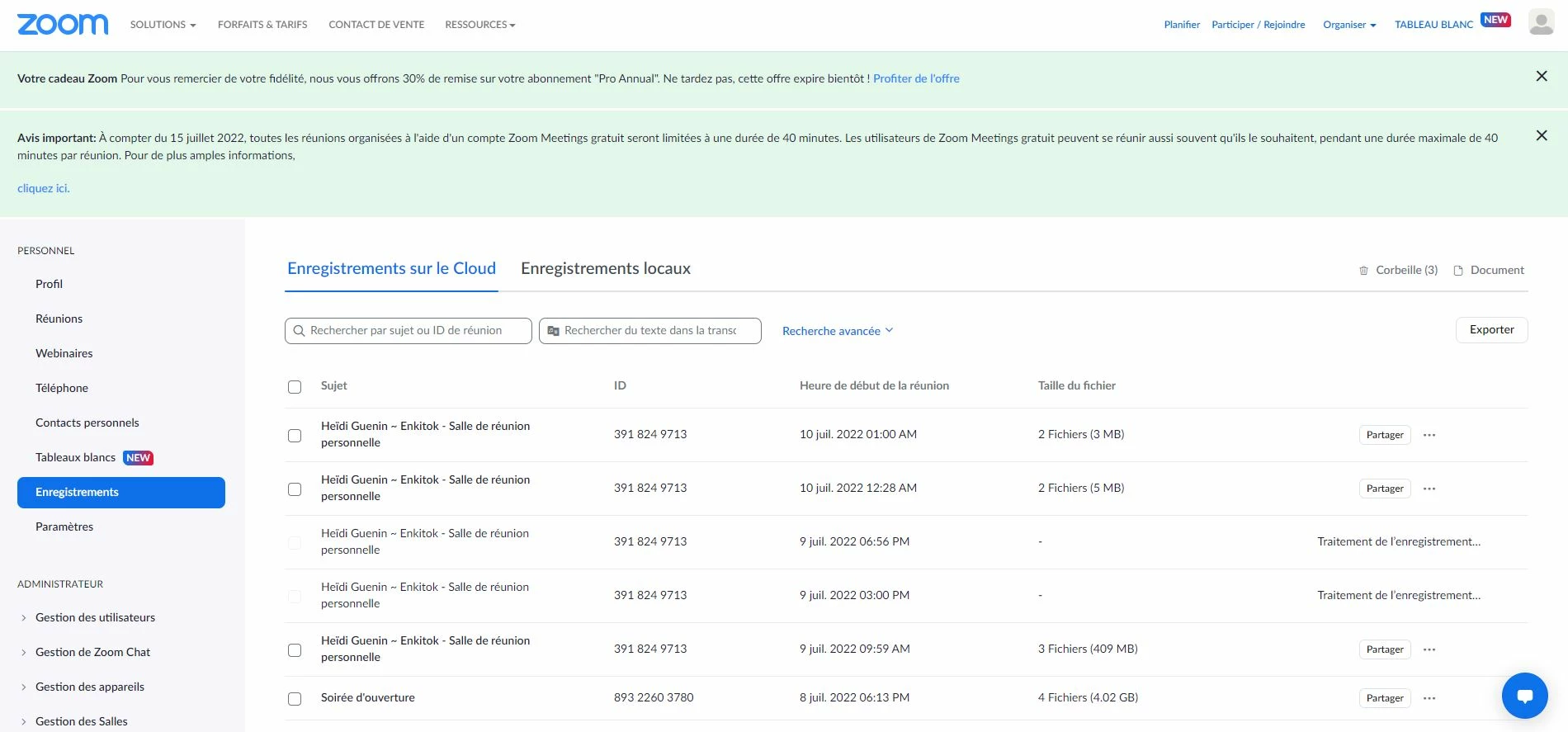Image resolution: width=1568 pixels, height=732 pixels.
Task: Select Enregistrements in the sidebar
Action: click(x=121, y=493)
